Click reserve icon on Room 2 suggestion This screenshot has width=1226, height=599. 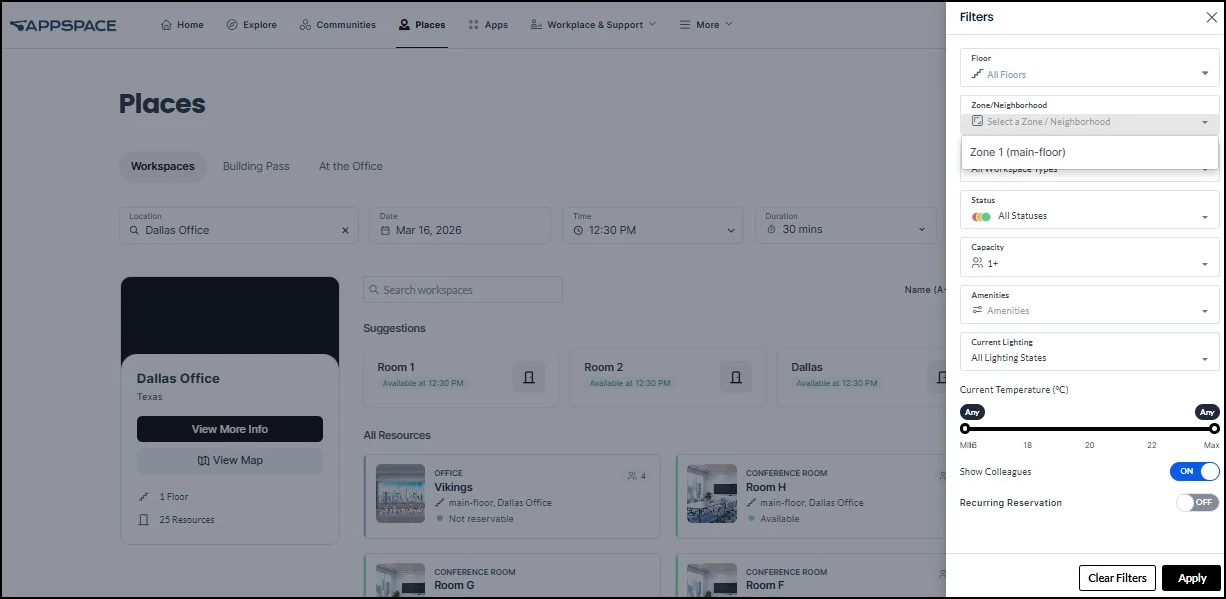[736, 377]
